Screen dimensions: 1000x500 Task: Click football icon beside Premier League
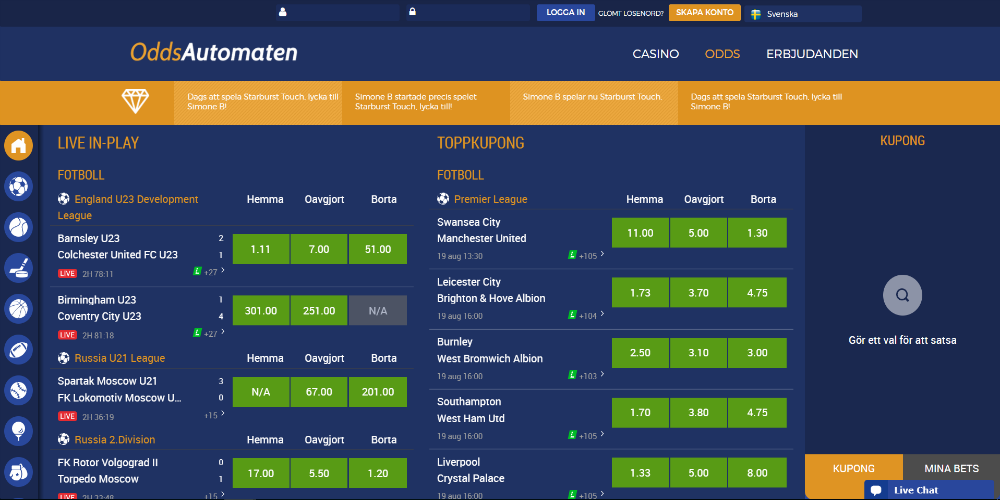443,199
